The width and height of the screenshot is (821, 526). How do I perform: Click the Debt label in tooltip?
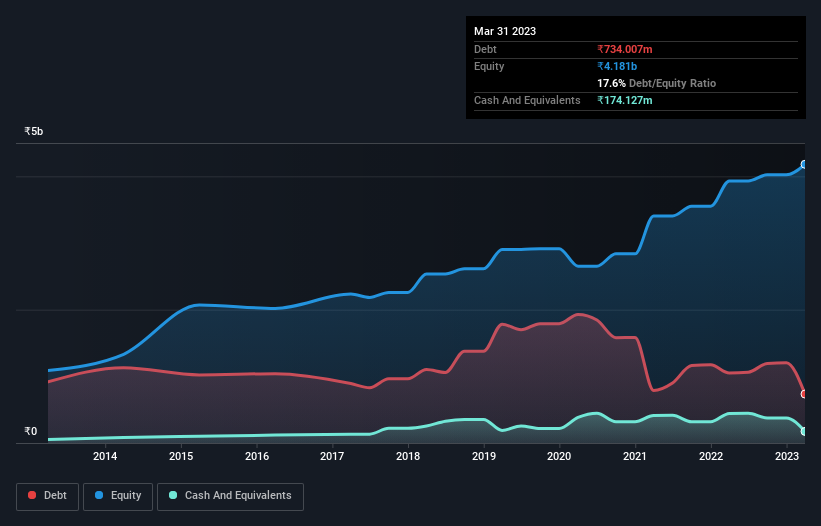point(485,49)
